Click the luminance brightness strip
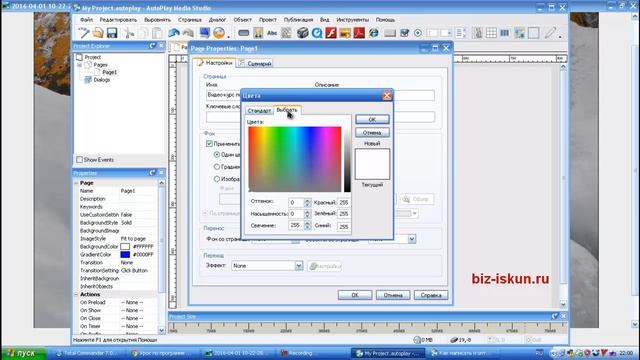 (347, 159)
